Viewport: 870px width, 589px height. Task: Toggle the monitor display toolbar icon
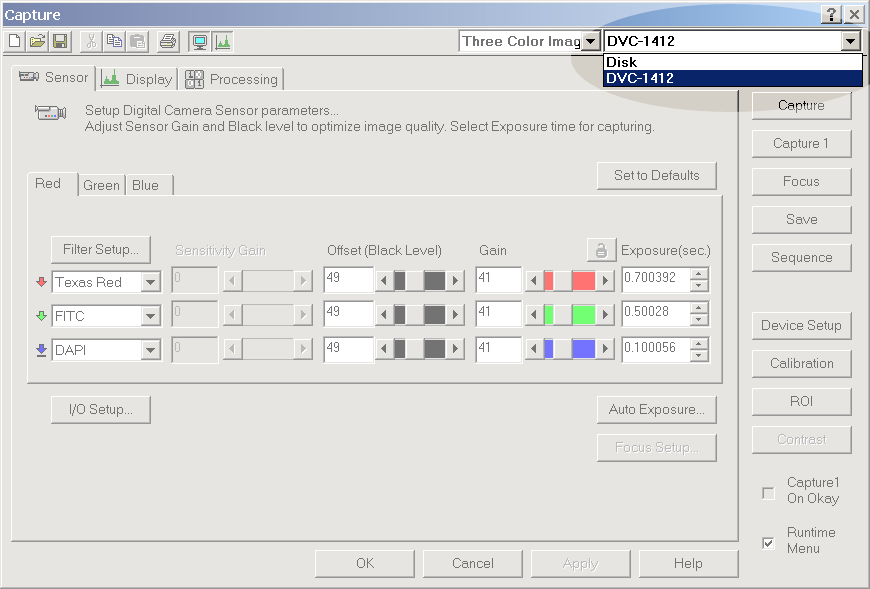[x=199, y=42]
